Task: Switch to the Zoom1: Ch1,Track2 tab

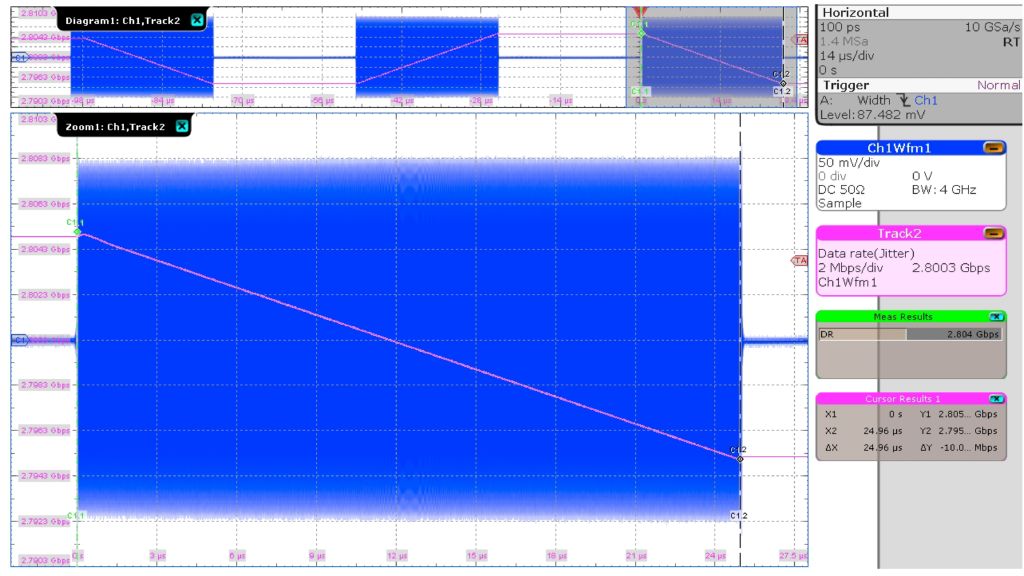Action: click(x=115, y=126)
